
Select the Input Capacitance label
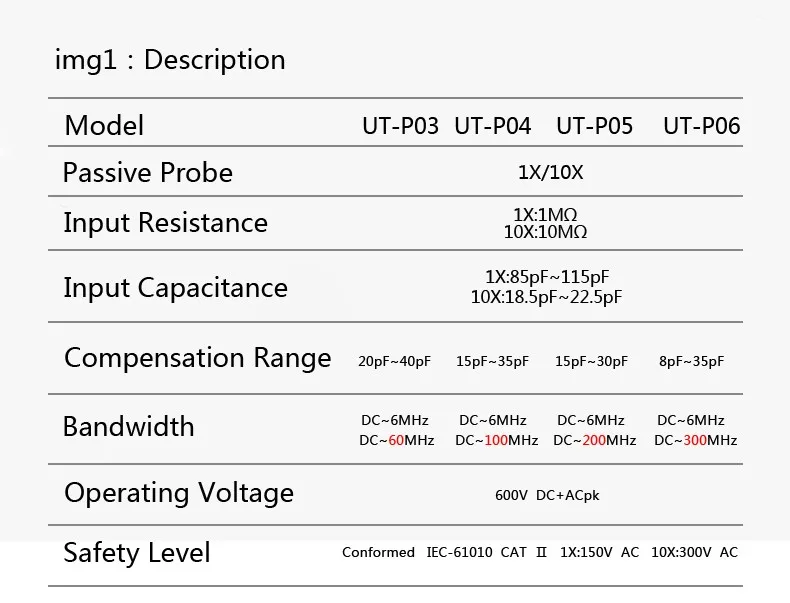pos(175,288)
